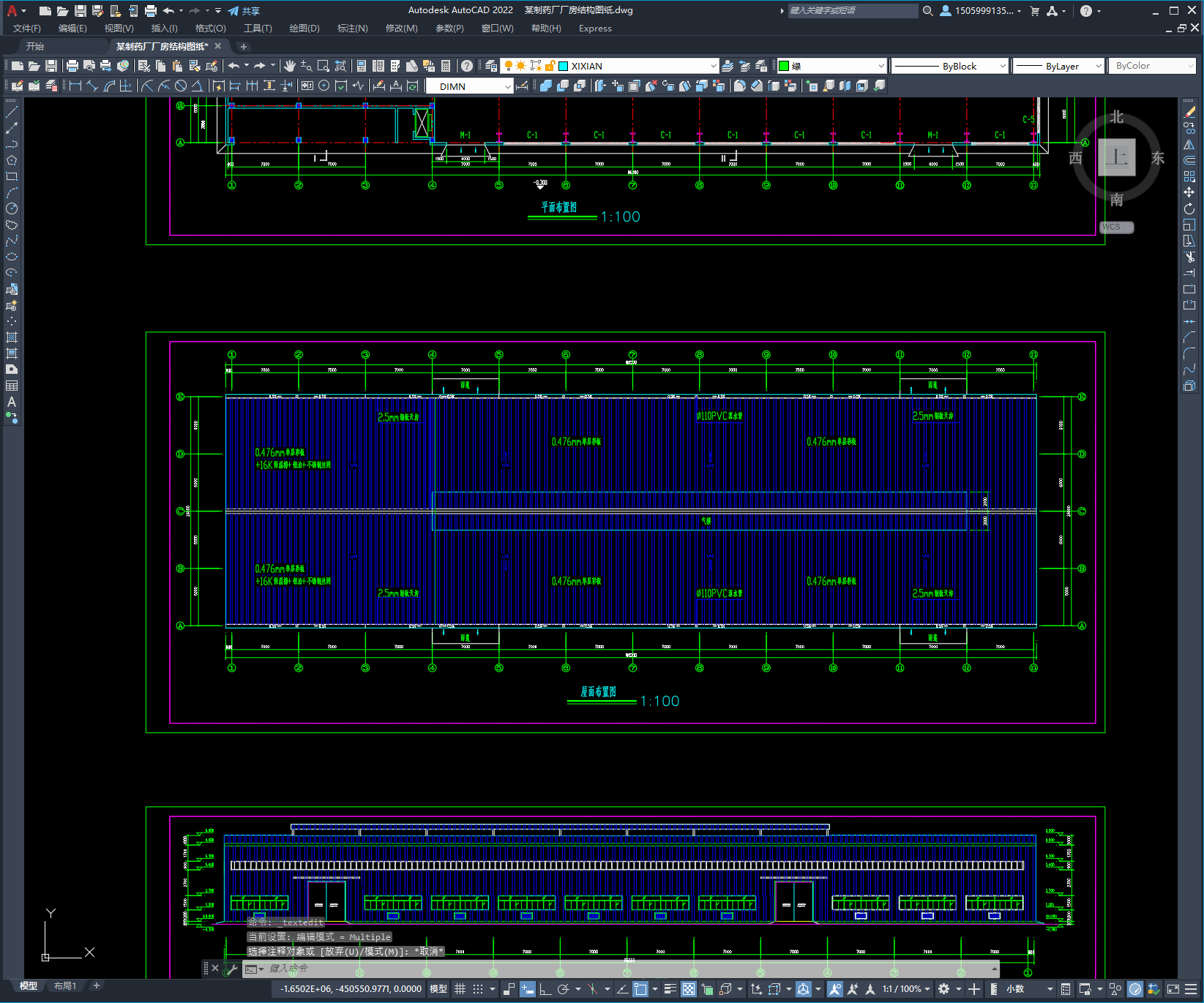
Task: Open the 标注(N) menu
Action: pos(352,29)
